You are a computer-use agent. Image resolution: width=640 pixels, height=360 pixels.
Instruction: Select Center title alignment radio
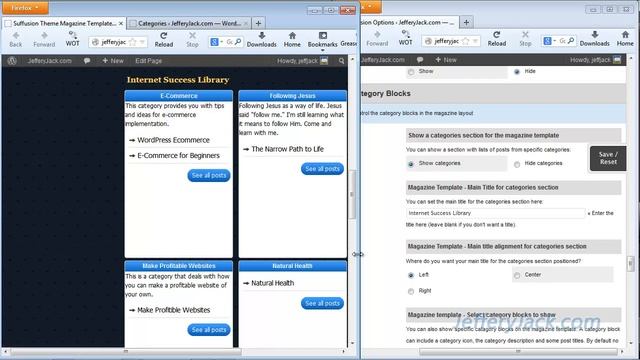(517, 276)
